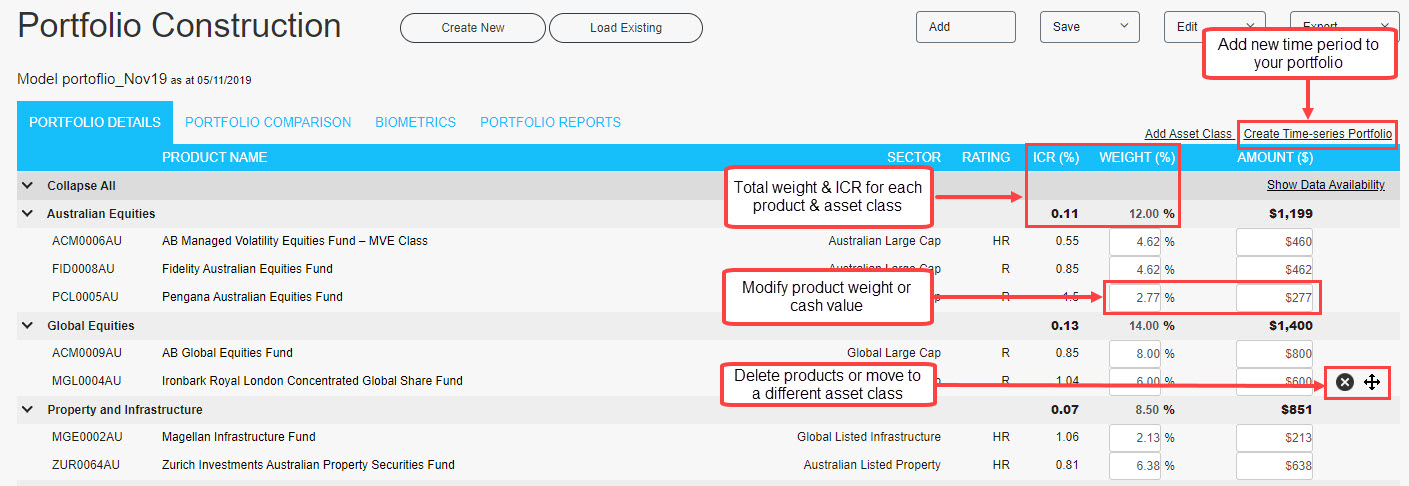Go to Portfolio Reports tab
The height and width of the screenshot is (486, 1409).
pos(550,123)
